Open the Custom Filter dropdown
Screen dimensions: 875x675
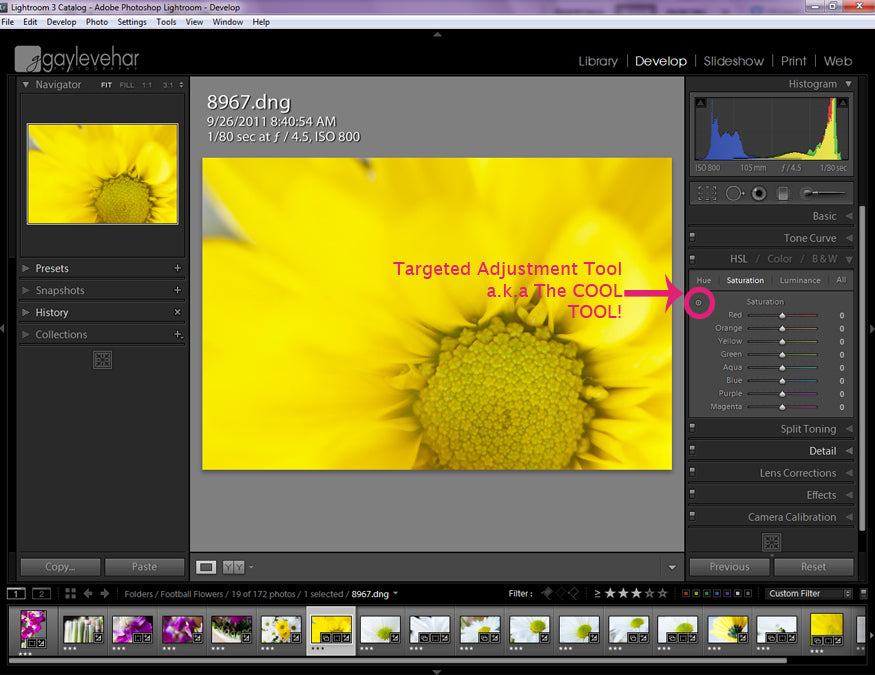coord(809,593)
